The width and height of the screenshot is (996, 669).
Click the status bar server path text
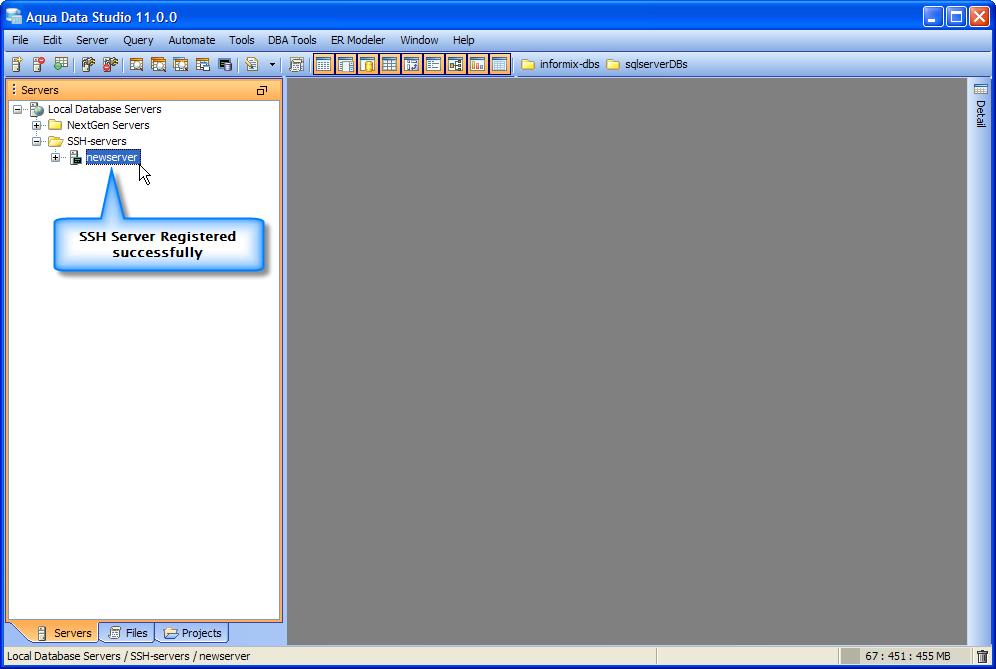click(128, 656)
